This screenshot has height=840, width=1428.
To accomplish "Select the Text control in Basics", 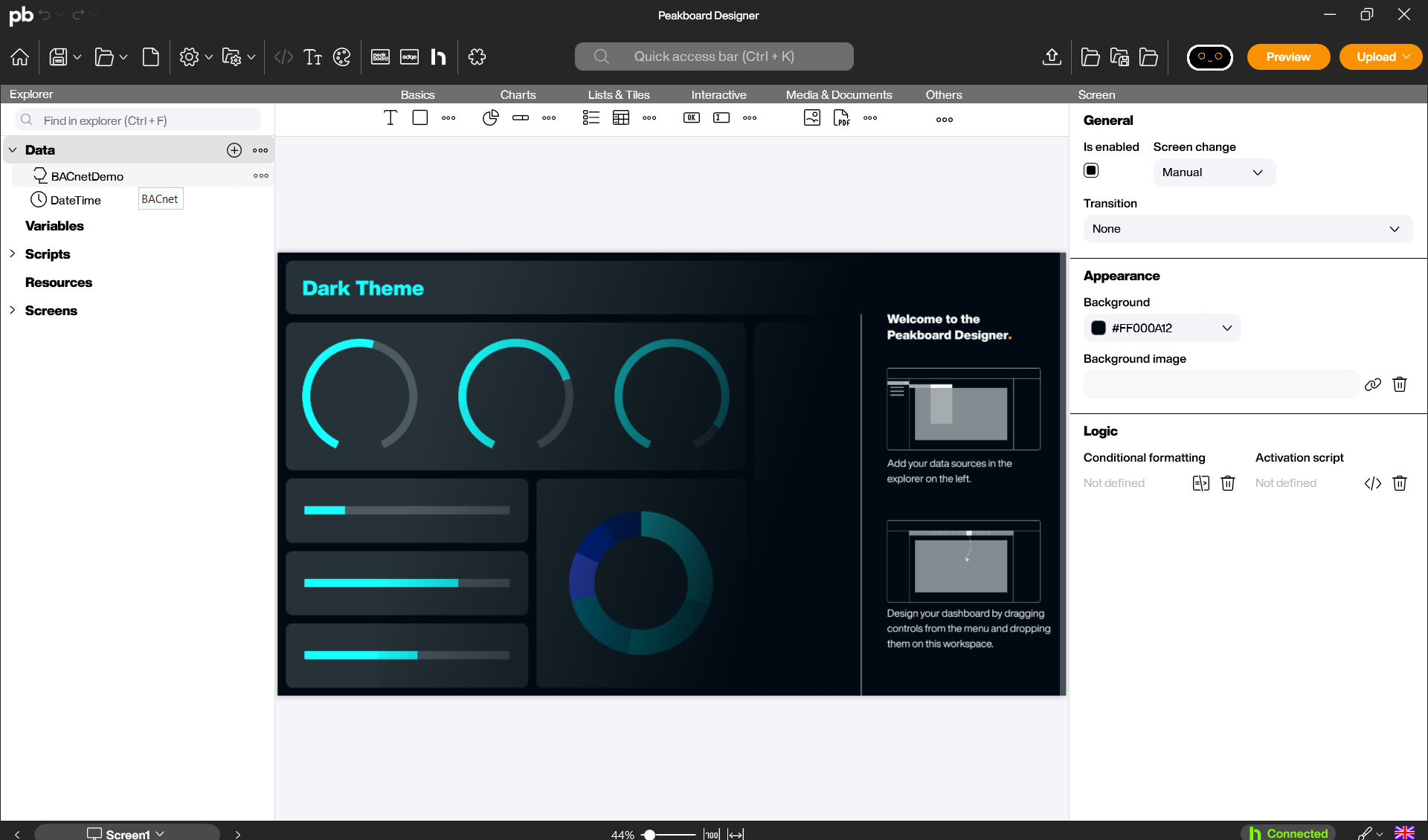I will (390, 118).
